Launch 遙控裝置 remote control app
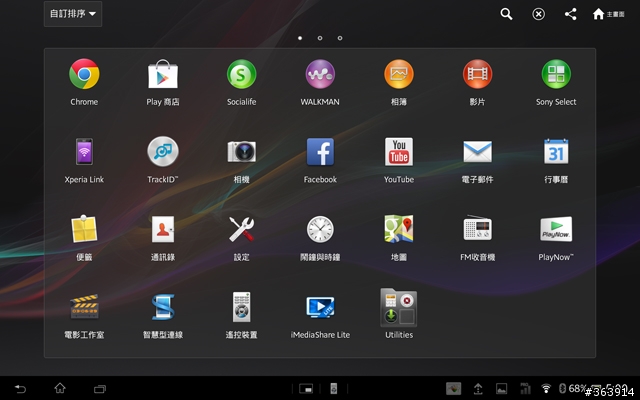The width and height of the screenshot is (640, 400). [x=242, y=307]
